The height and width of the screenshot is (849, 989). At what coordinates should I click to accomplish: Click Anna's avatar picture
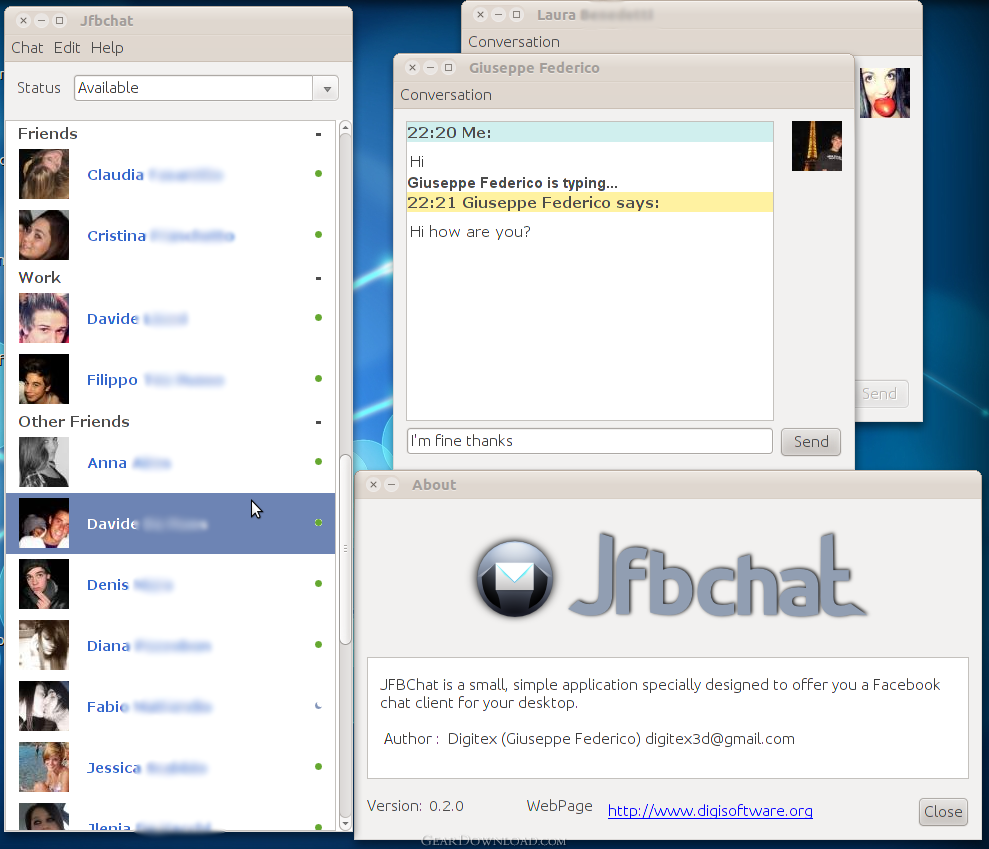click(44, 462)
